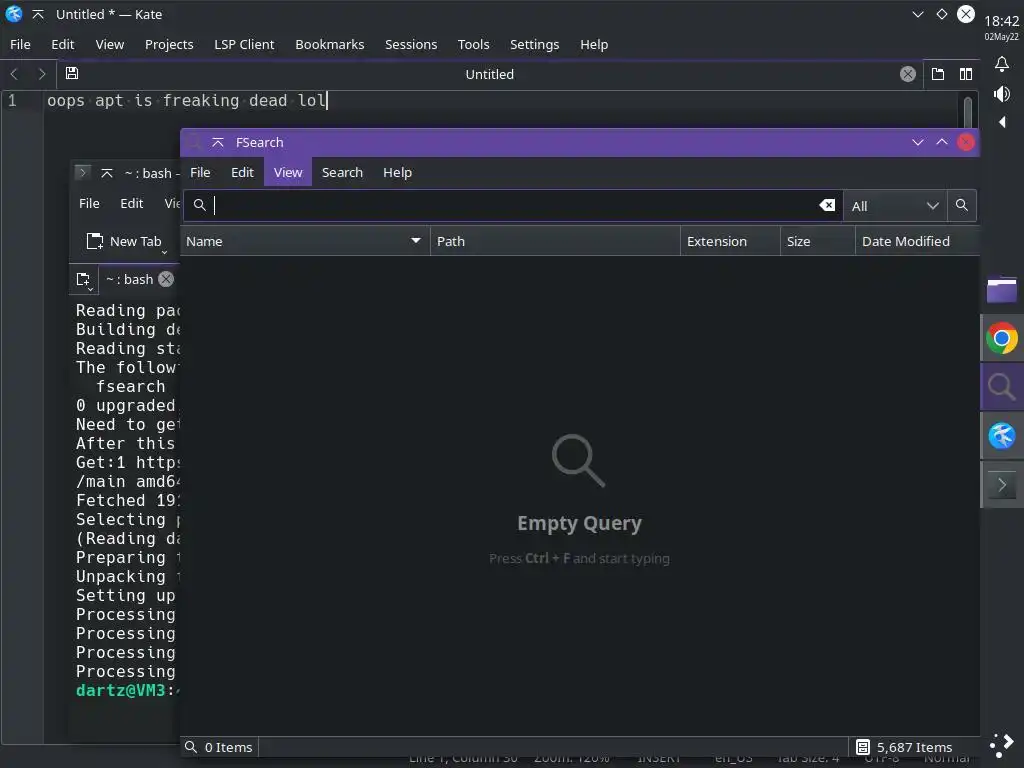Click the search button beside All filter
Screen dimensions: 1024x768
[961, 206]
